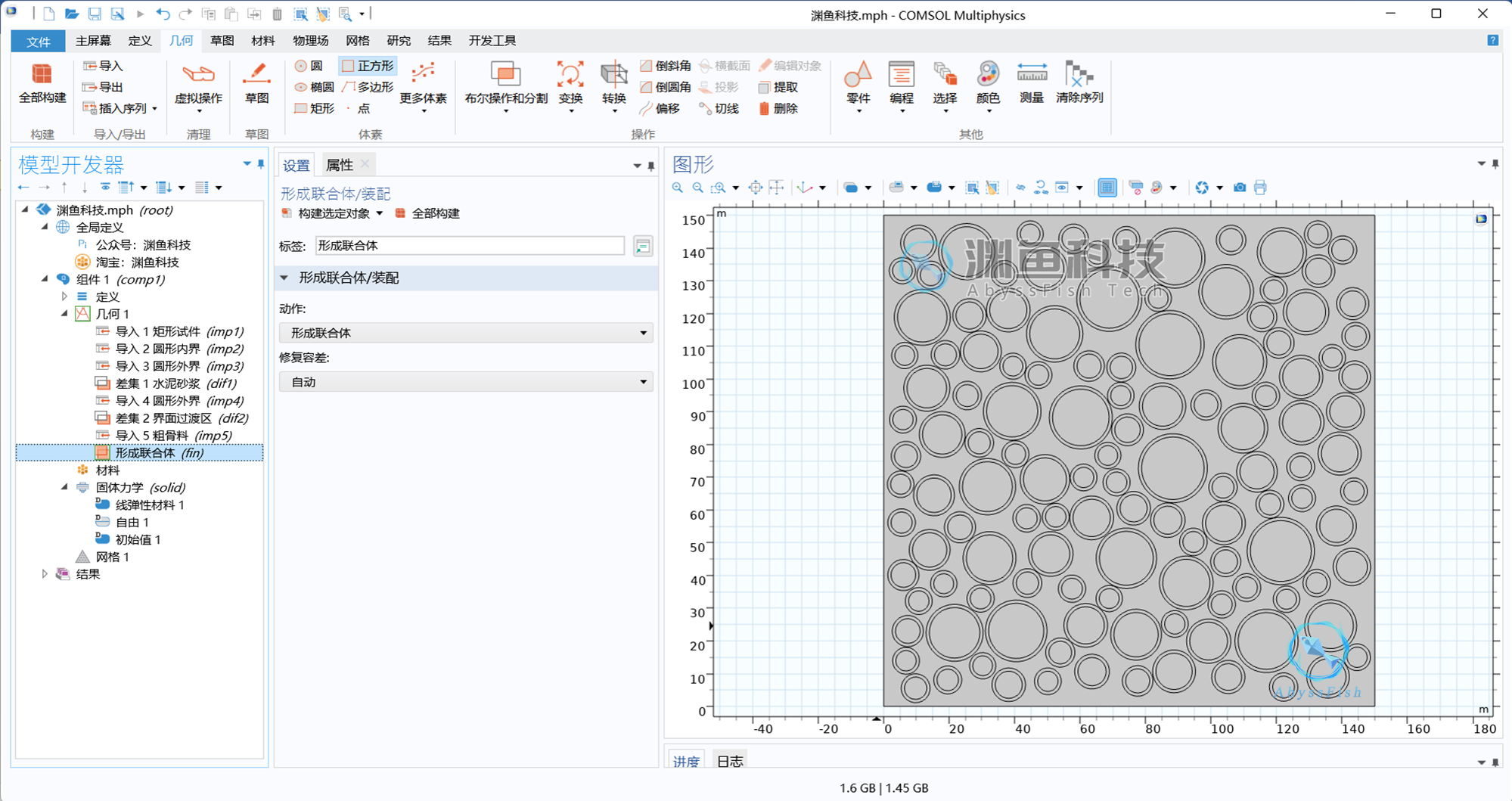The height and width of the screenshot is (801, 1512).
Task: Click the 倒斜角 chamfer tool
Action: [x=666, y=67]
